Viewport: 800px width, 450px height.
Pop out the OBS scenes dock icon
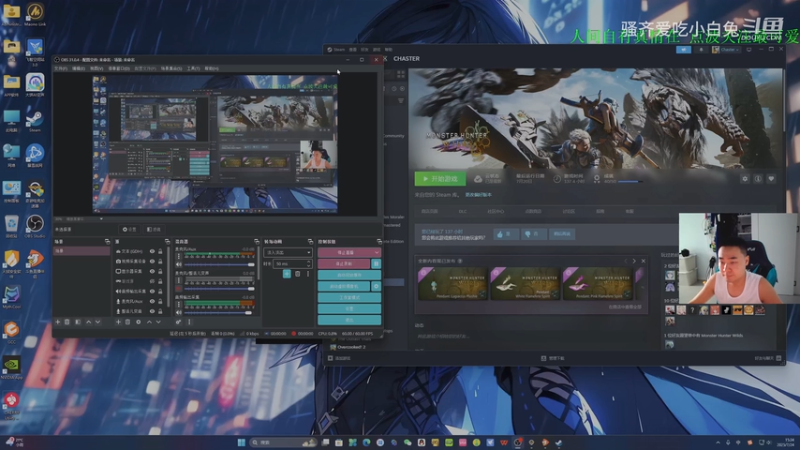pyautogui.click(x=107, y=241)
